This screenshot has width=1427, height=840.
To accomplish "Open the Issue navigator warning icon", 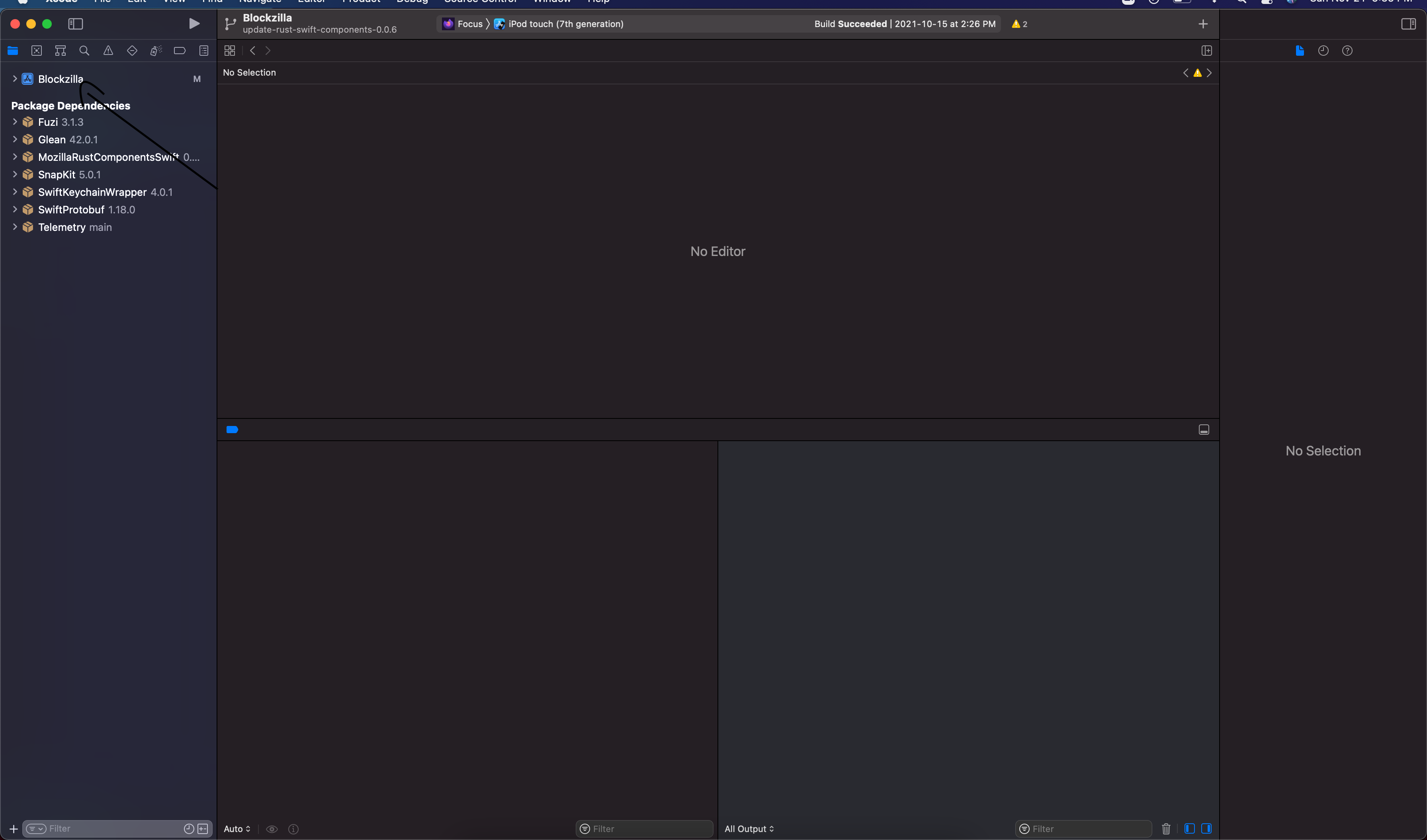I will click(108, 51).
